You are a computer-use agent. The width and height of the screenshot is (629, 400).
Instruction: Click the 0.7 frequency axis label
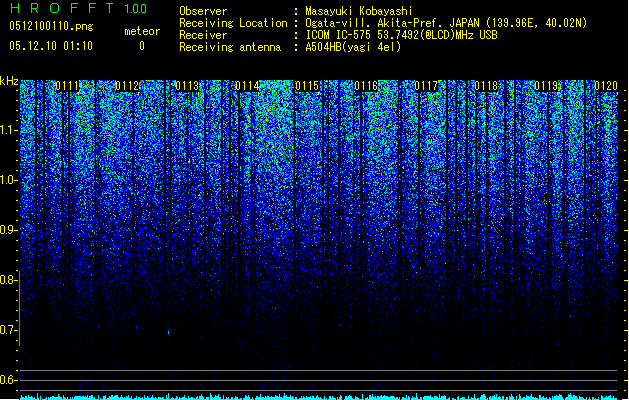[x=8, y=330]
